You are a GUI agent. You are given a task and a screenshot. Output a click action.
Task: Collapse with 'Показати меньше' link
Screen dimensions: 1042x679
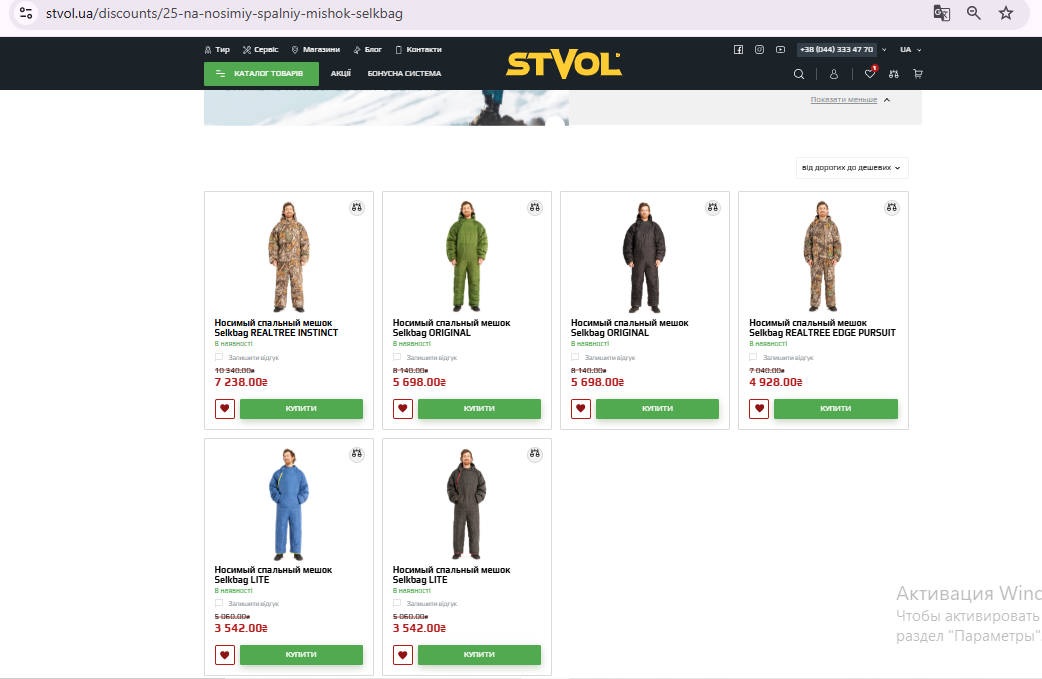pyautogui.click(x=844, y=100)
